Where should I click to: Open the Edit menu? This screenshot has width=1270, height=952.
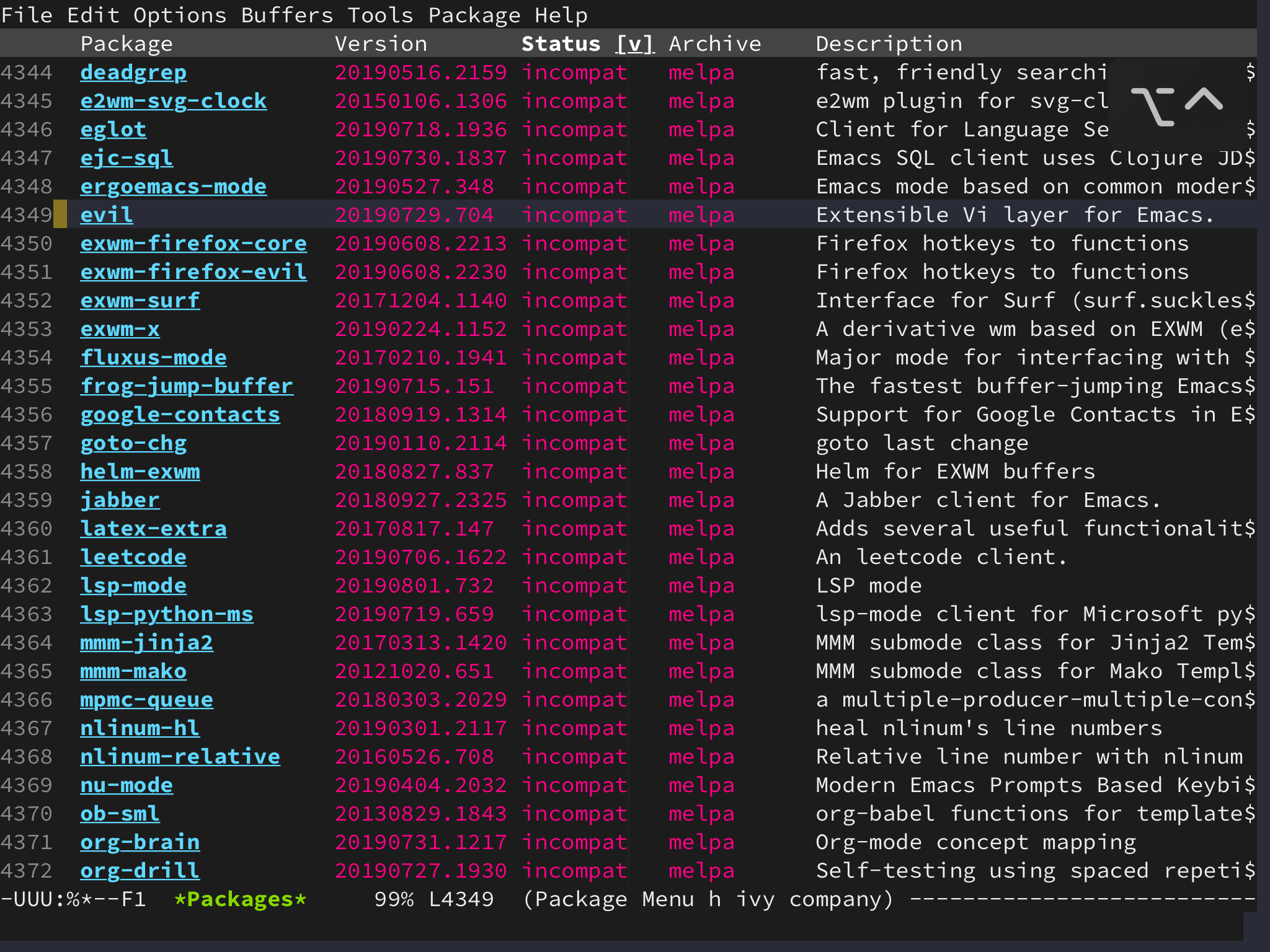coord(93,15)
